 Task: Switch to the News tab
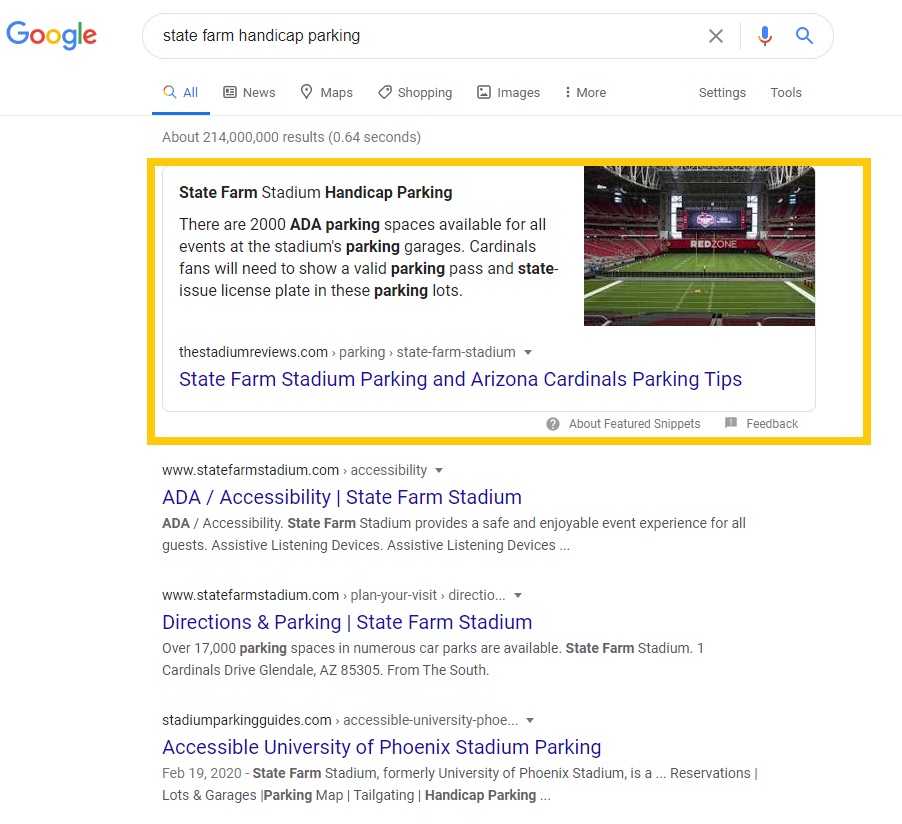(249, 92)
